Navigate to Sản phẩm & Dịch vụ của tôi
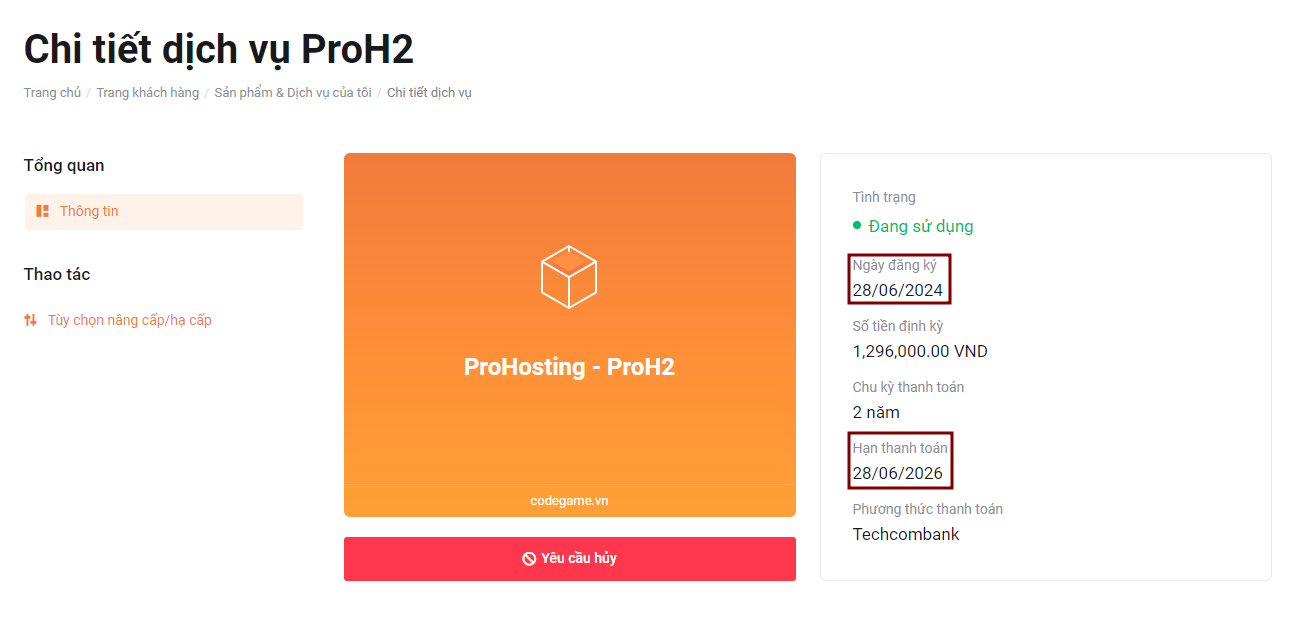 point(293,93)
